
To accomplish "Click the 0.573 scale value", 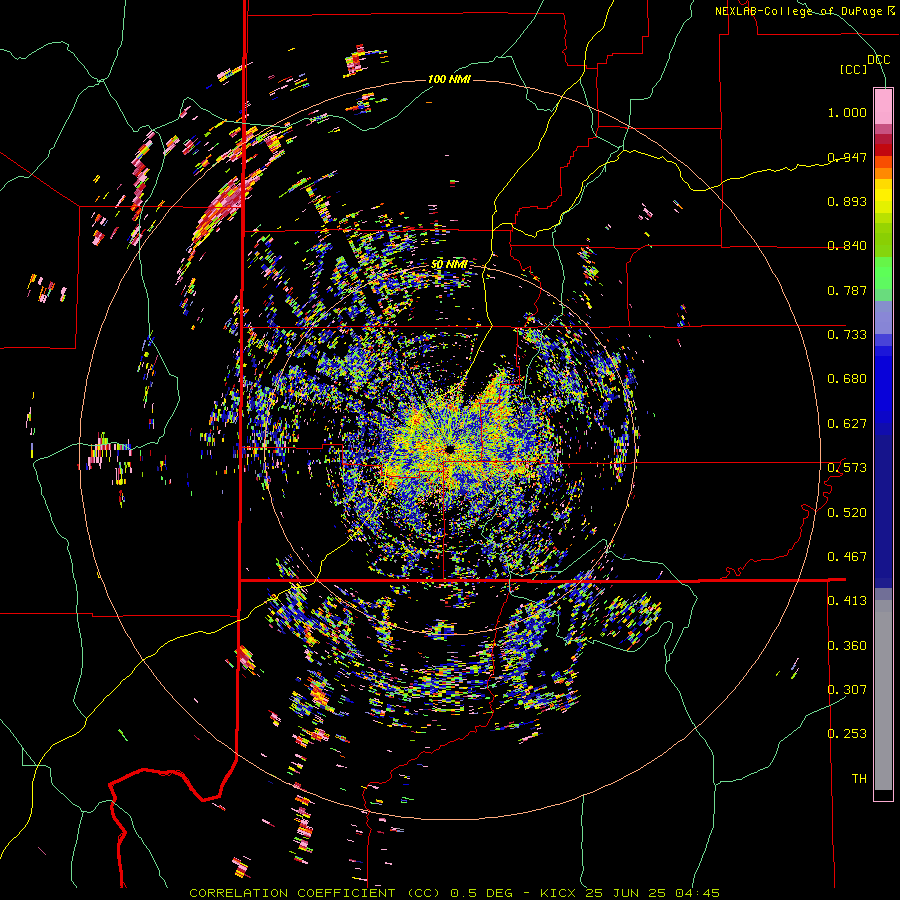I will click(x=847, y=468).
